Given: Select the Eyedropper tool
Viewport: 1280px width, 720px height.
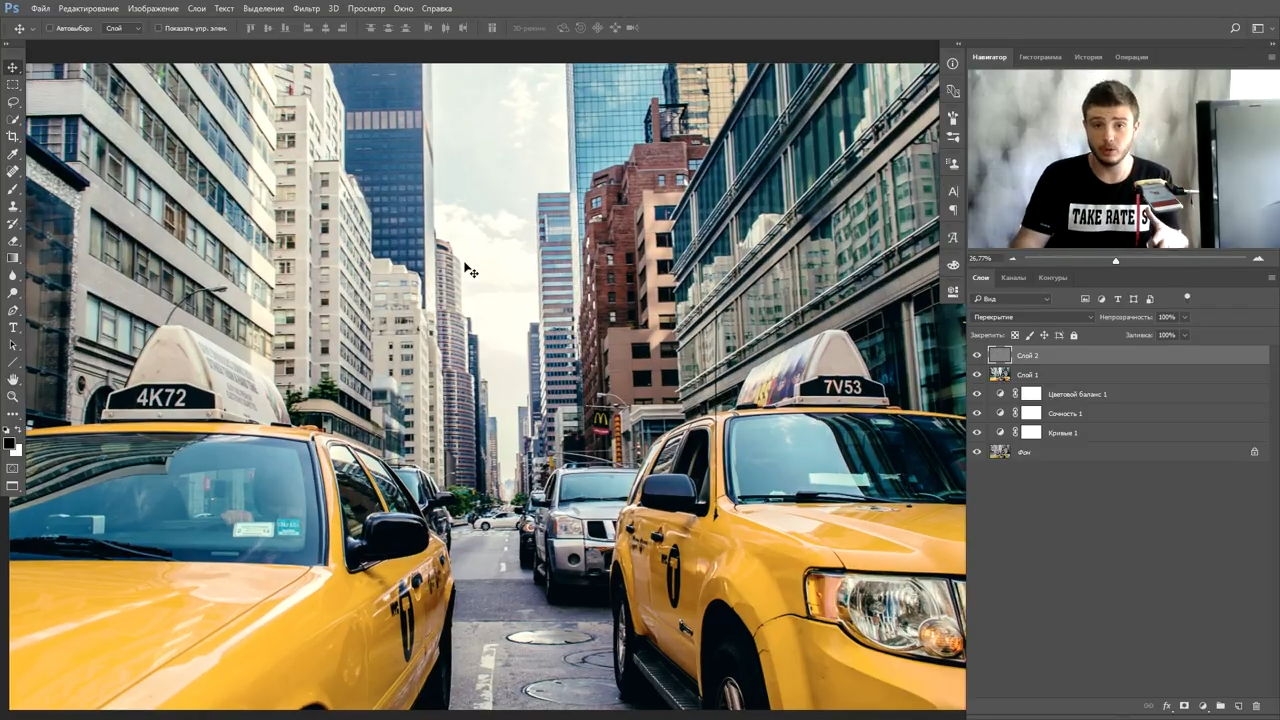Looking at the screenshot, I should click(13, 154).
